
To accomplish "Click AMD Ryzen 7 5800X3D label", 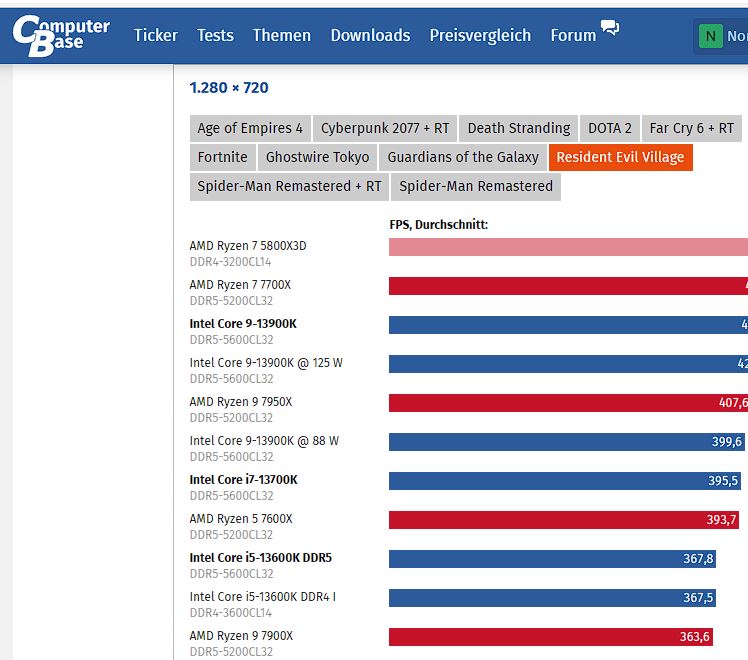I will 248,246.
